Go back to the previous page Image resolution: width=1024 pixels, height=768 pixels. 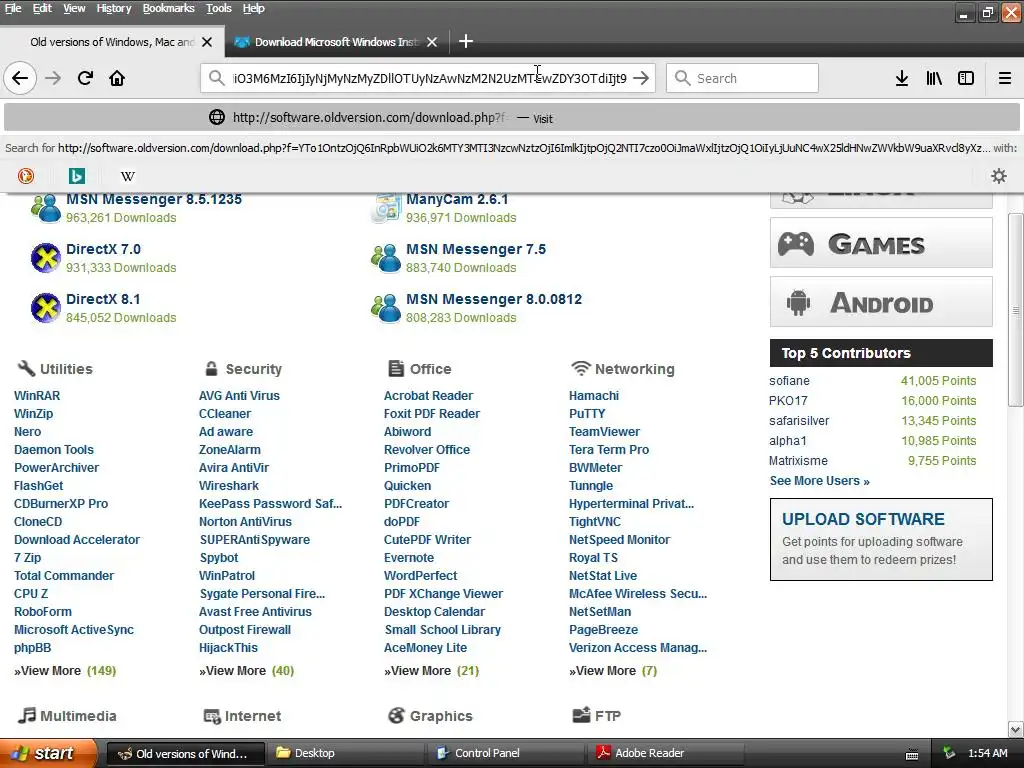coord(20,78)
